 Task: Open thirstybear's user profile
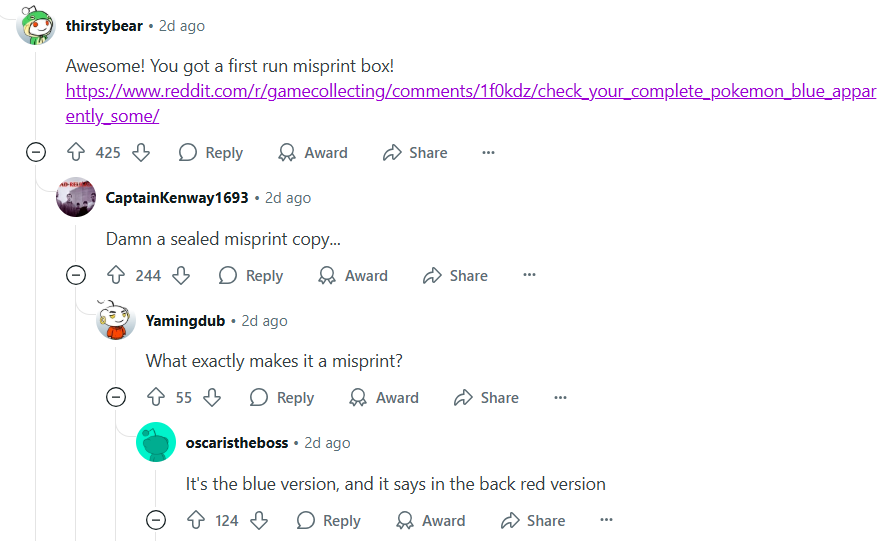click(x=104, y=26)
